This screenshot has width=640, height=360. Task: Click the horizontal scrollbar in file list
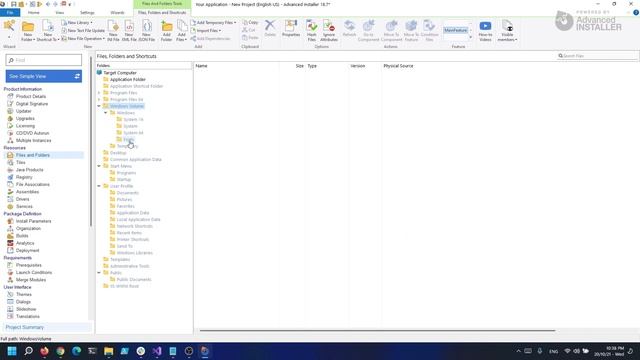tap(377, 330)
